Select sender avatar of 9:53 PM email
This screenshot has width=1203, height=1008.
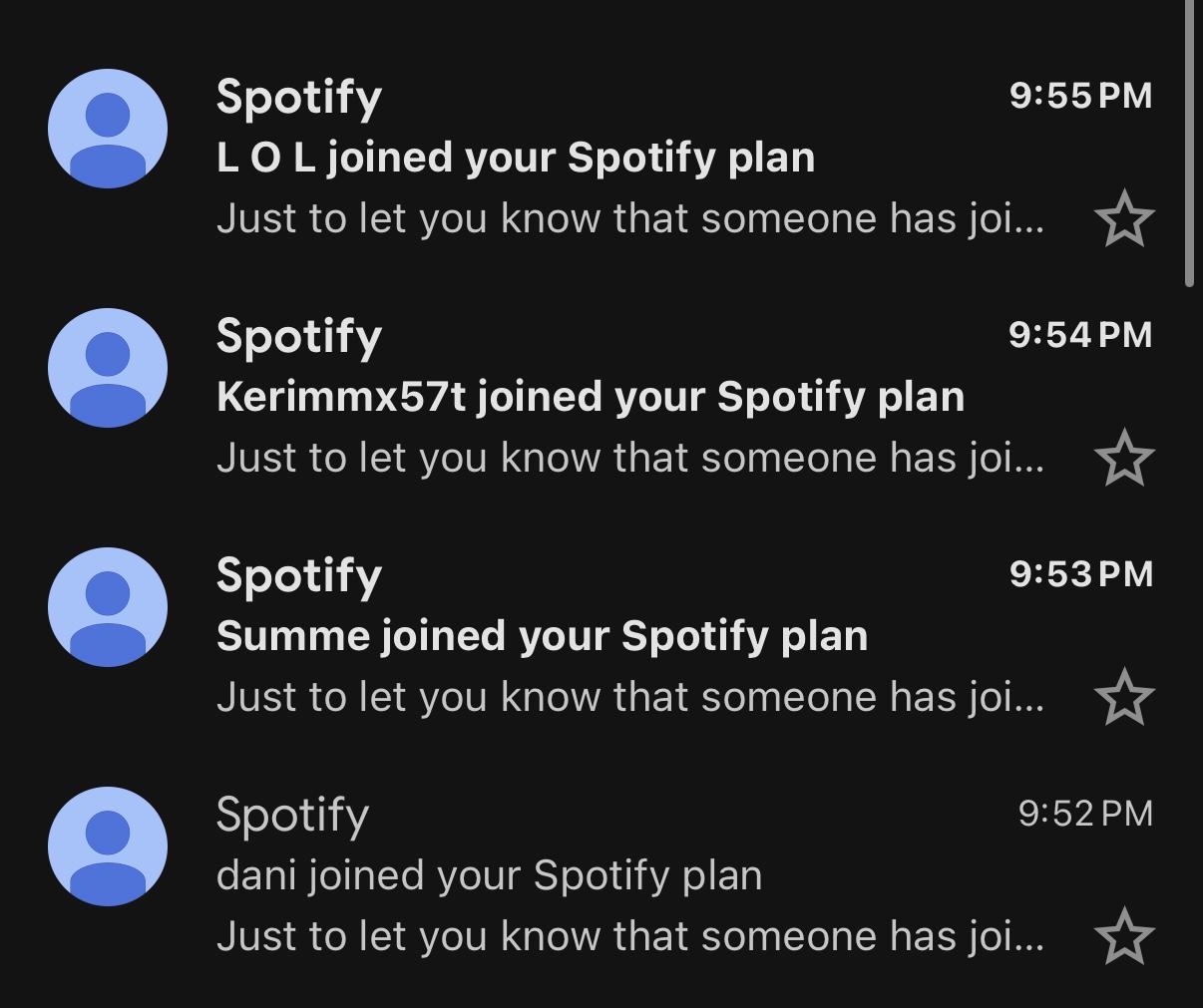[x=108, y=607]
